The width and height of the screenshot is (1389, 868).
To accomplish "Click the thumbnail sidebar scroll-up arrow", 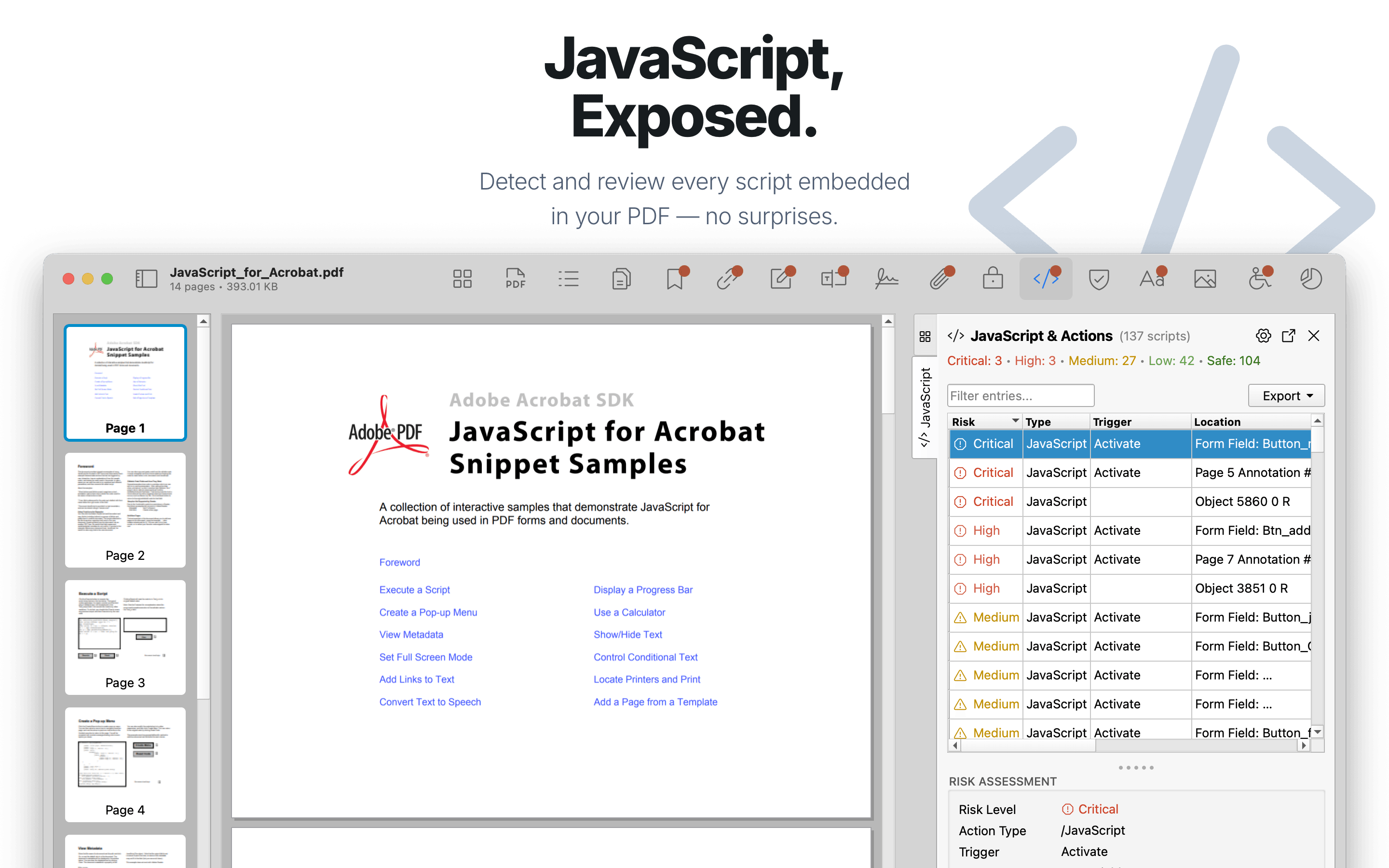I will pos(203,322).
